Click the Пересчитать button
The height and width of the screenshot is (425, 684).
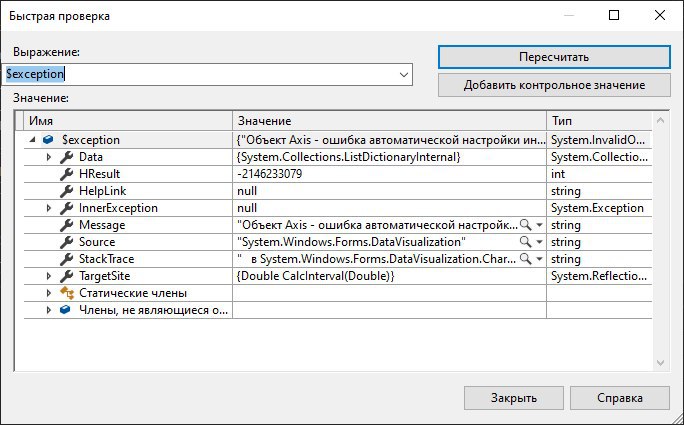(x=554, y=57)
